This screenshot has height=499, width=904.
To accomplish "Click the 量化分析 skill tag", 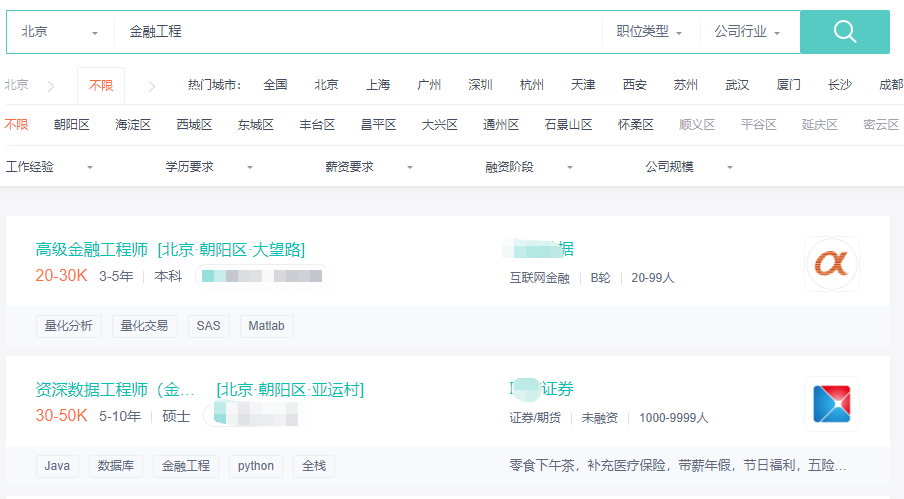I will click(68, 326).
